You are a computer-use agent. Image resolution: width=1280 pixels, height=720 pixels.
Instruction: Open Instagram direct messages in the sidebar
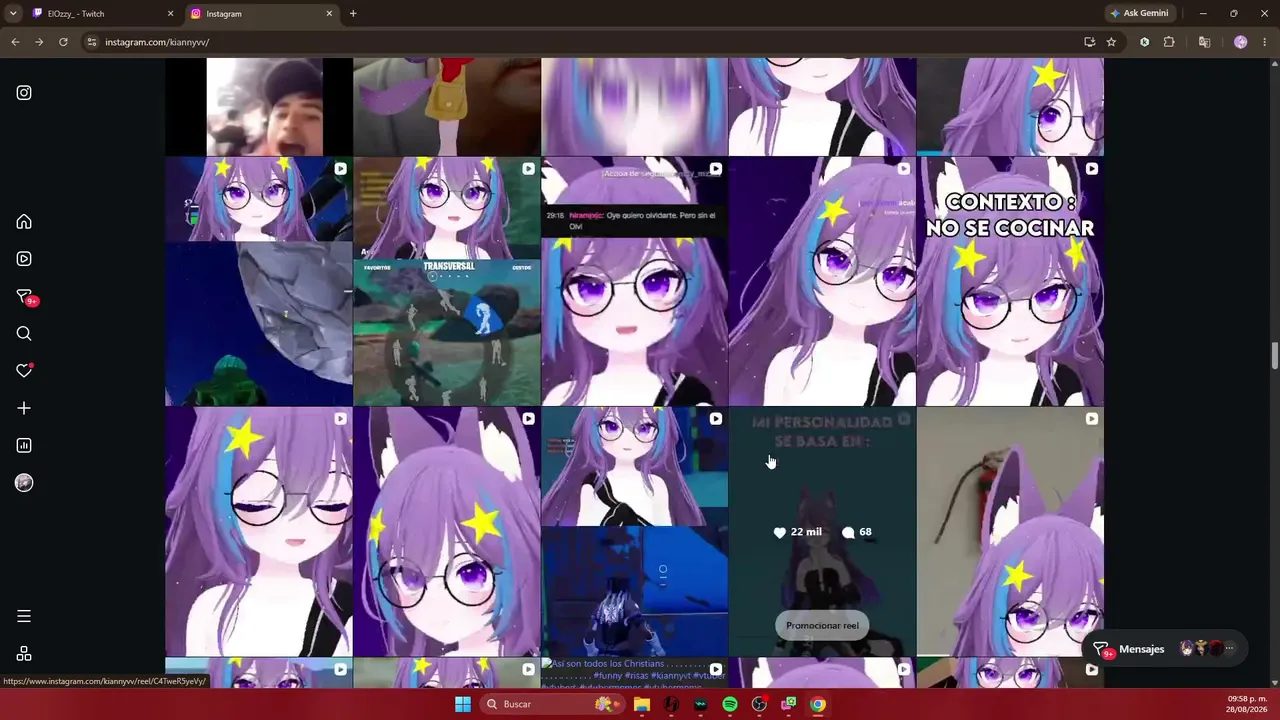coord(25,297)
